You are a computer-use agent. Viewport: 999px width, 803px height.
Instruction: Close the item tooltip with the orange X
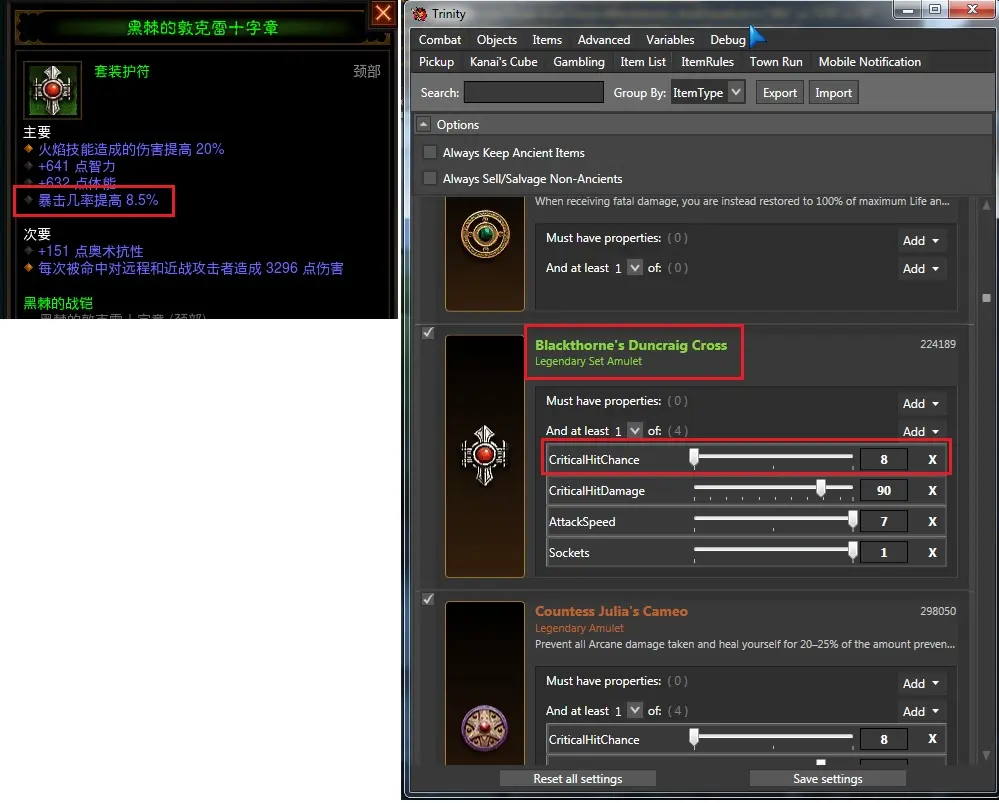click(x=383, y=13)
